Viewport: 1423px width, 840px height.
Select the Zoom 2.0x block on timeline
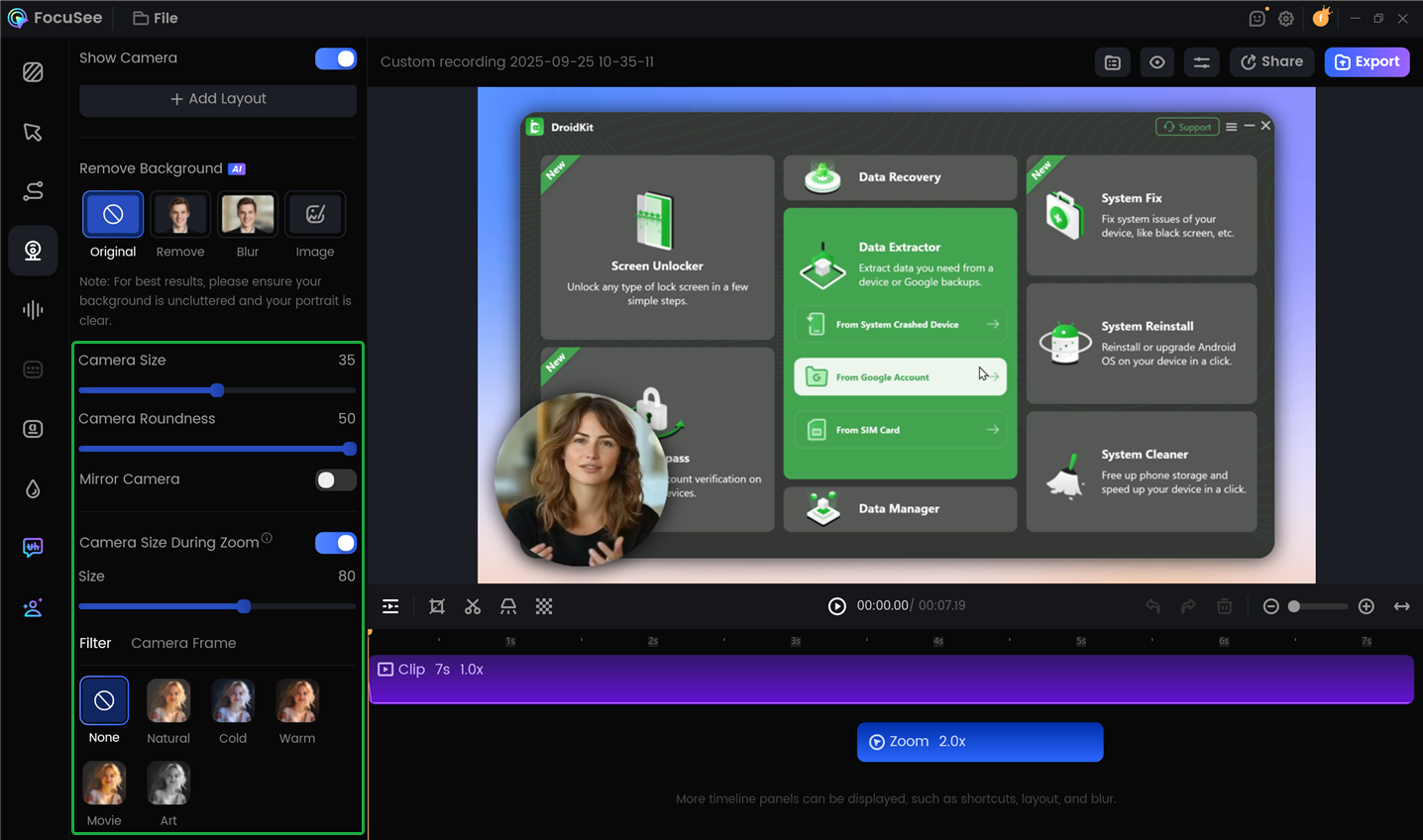(x=979, y=742)
